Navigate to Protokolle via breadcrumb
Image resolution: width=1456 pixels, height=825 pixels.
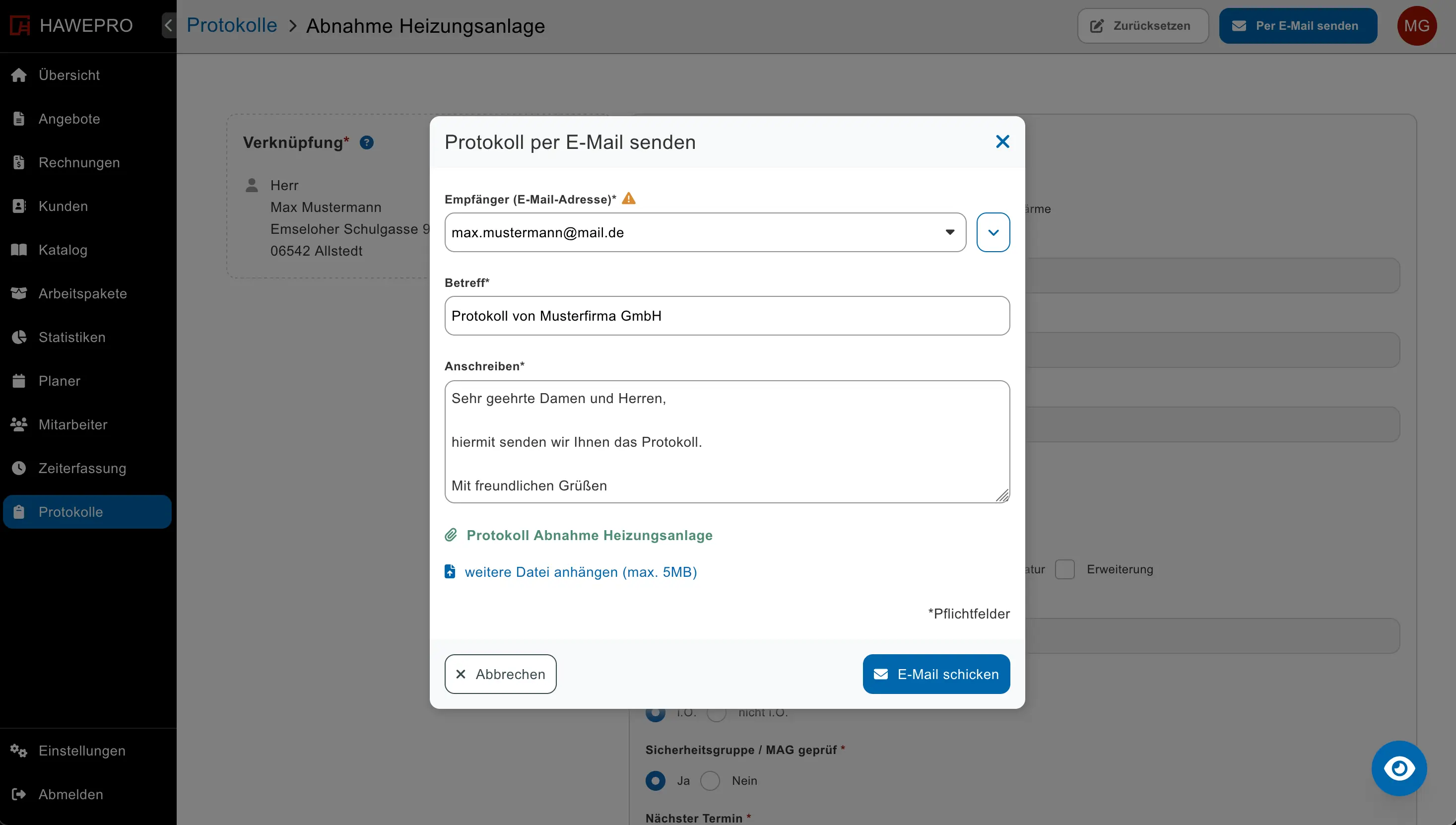[x=231, y=25]
